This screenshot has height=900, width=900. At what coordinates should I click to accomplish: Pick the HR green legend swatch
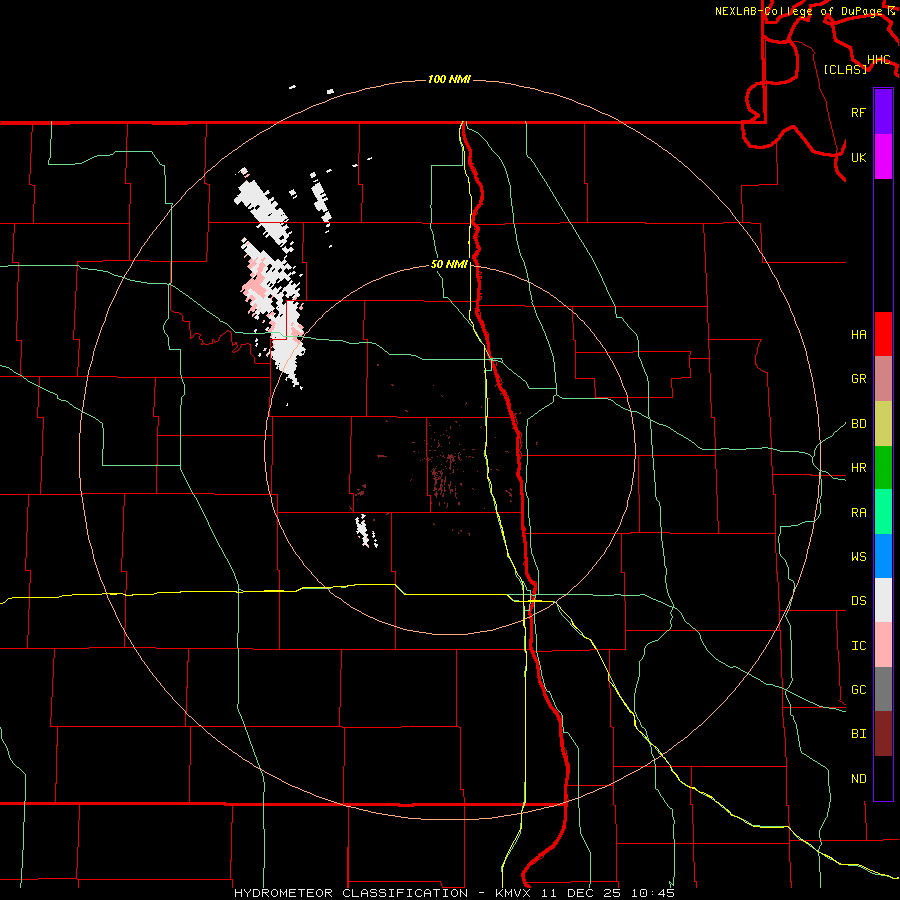(883, 467)
